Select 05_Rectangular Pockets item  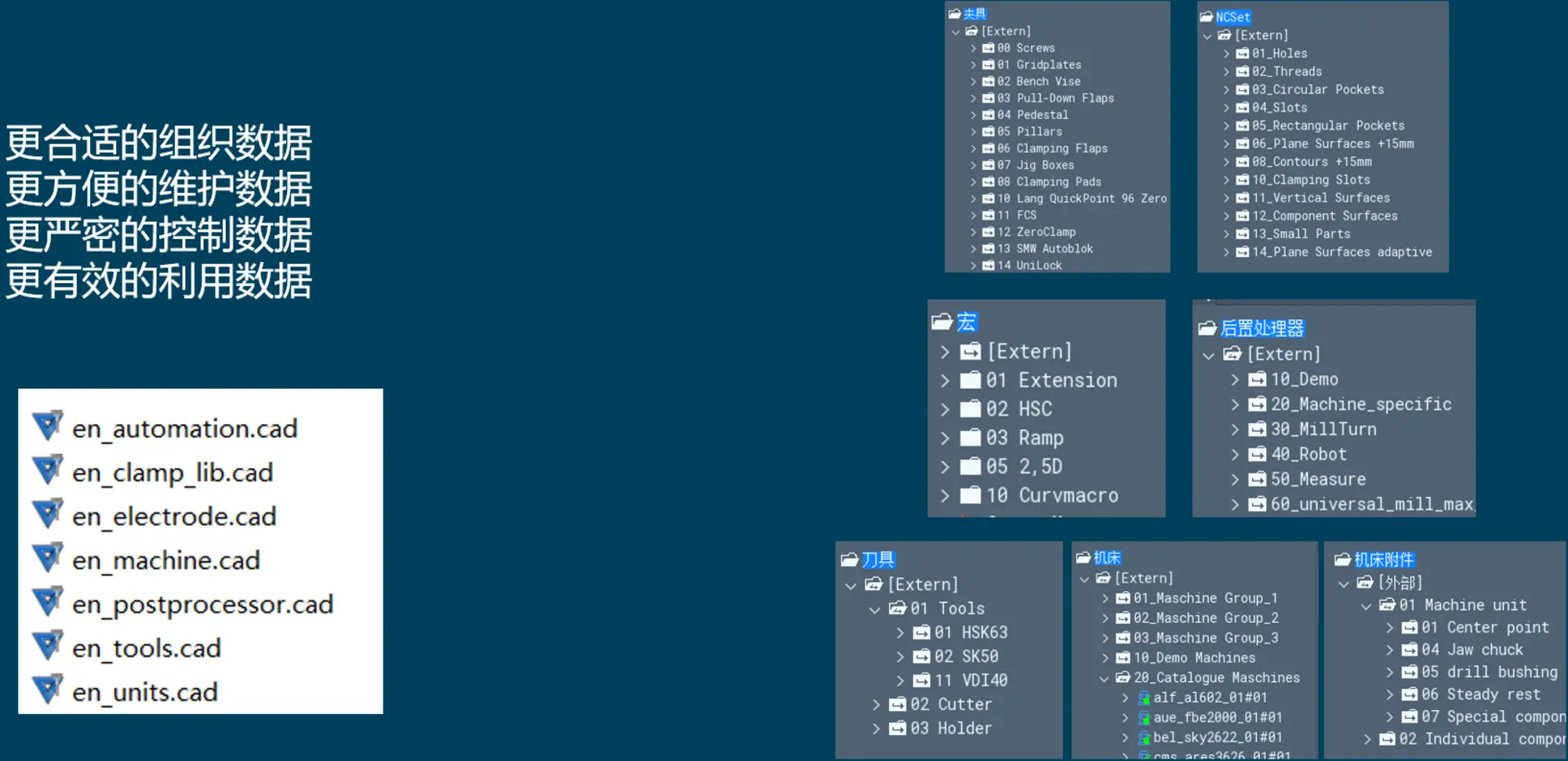click(x=1328, y=125)
